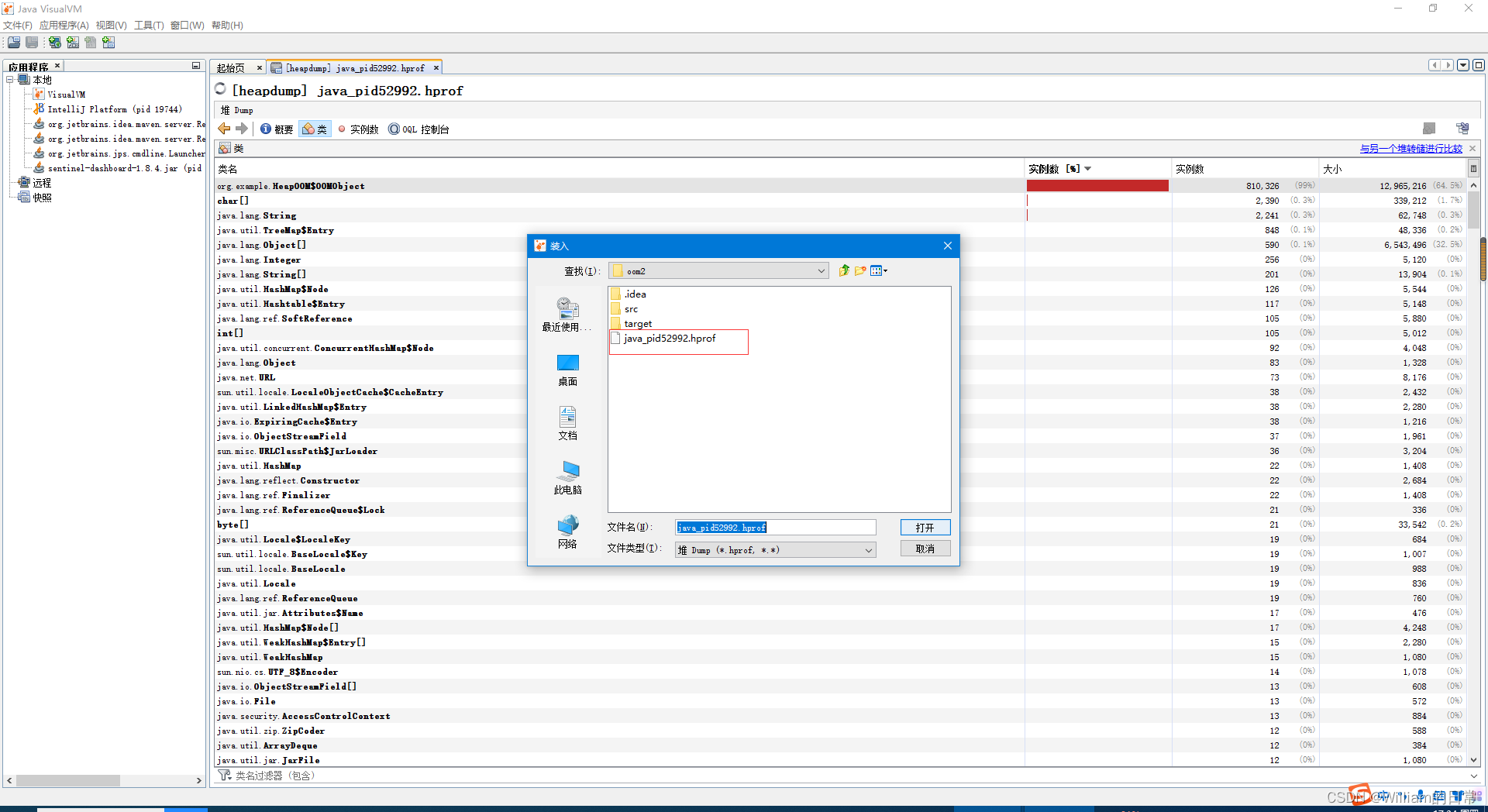Select the java_pid52992.hprof file in the list
The height and width of the screenshot is (812, 1488).
[663, 338]
